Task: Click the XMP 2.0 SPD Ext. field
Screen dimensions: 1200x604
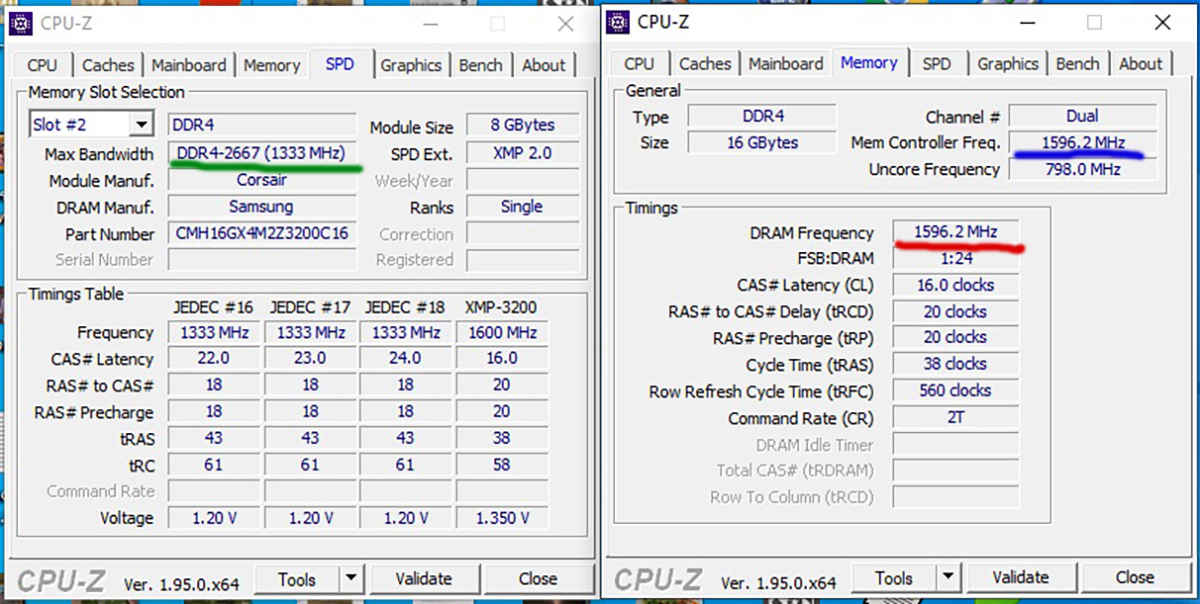Action: tap(522, 153)
